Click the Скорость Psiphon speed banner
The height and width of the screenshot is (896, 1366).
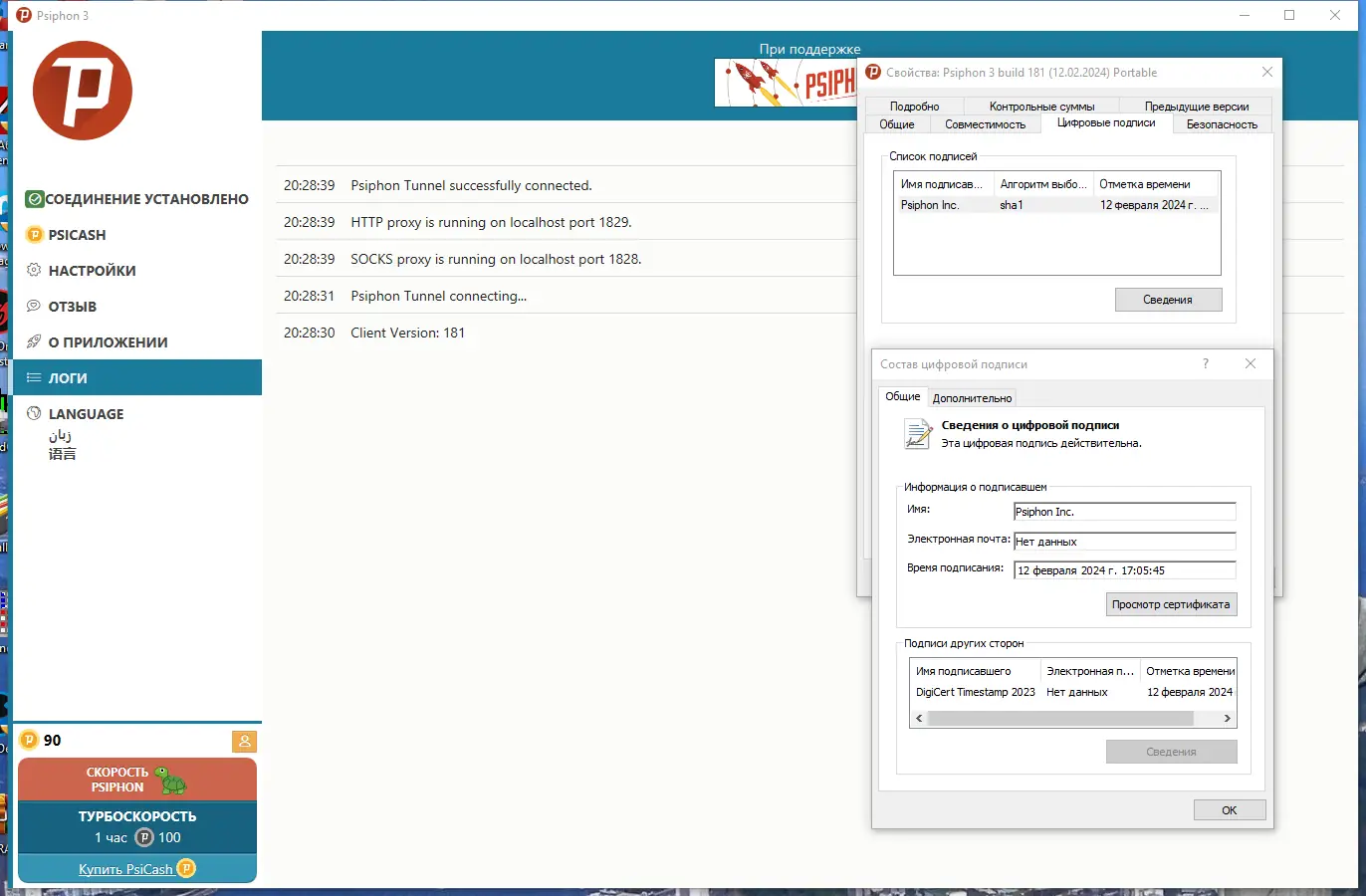[137, 780]
